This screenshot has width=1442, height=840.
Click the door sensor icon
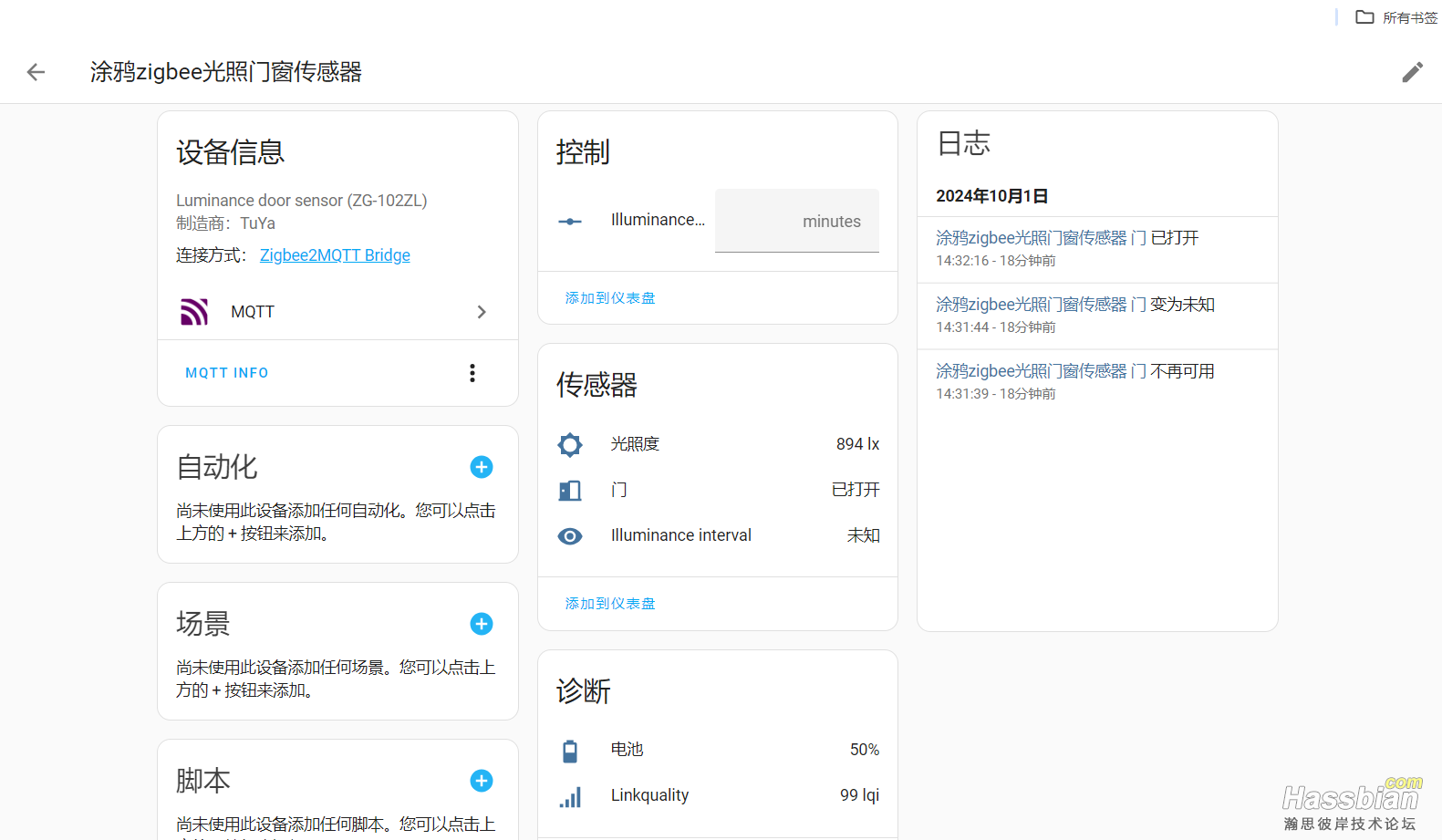(x=570, y=491)
